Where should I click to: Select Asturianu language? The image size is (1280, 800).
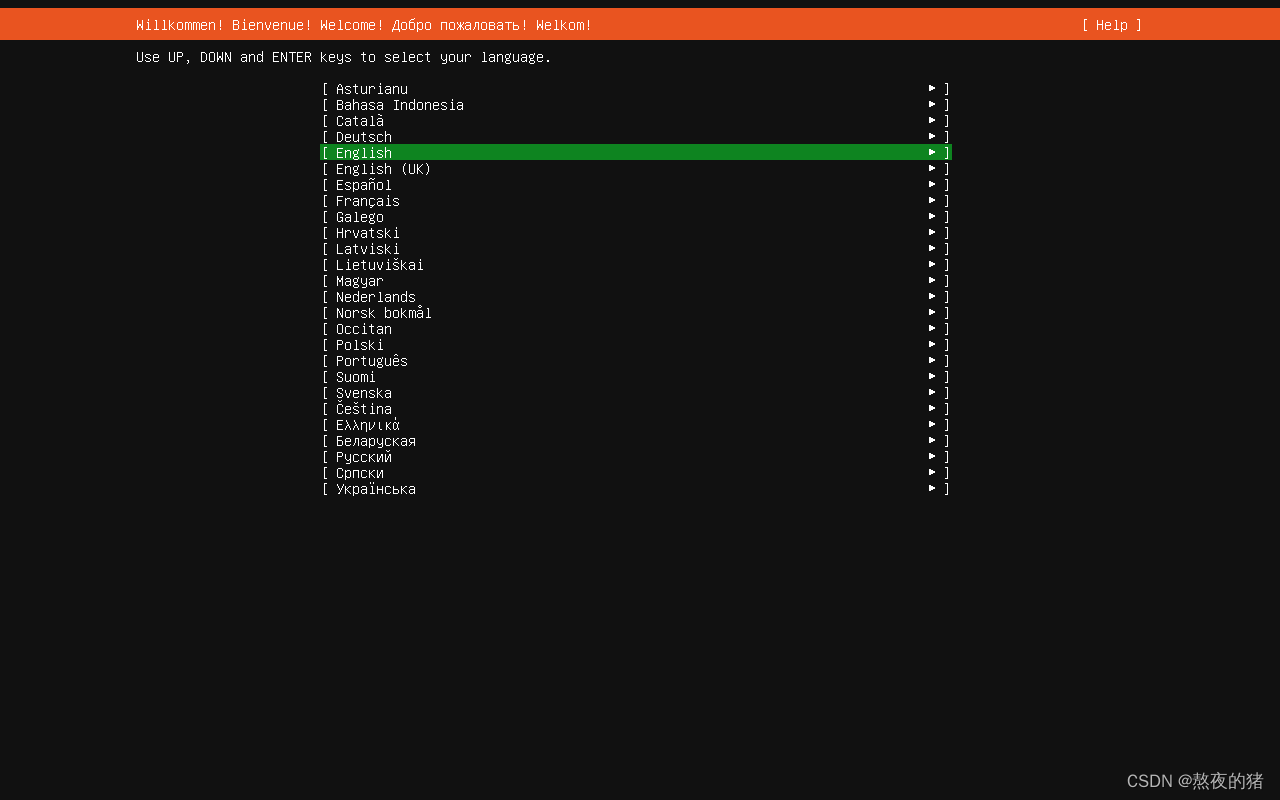click(x=636, y=88)
